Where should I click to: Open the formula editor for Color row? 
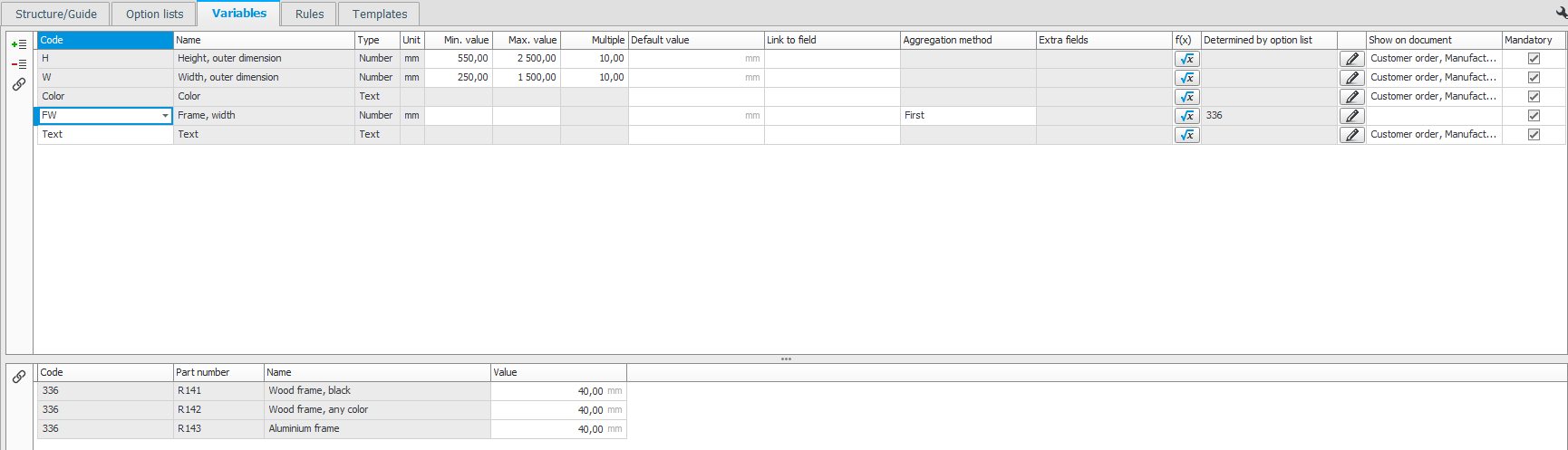1186,97
